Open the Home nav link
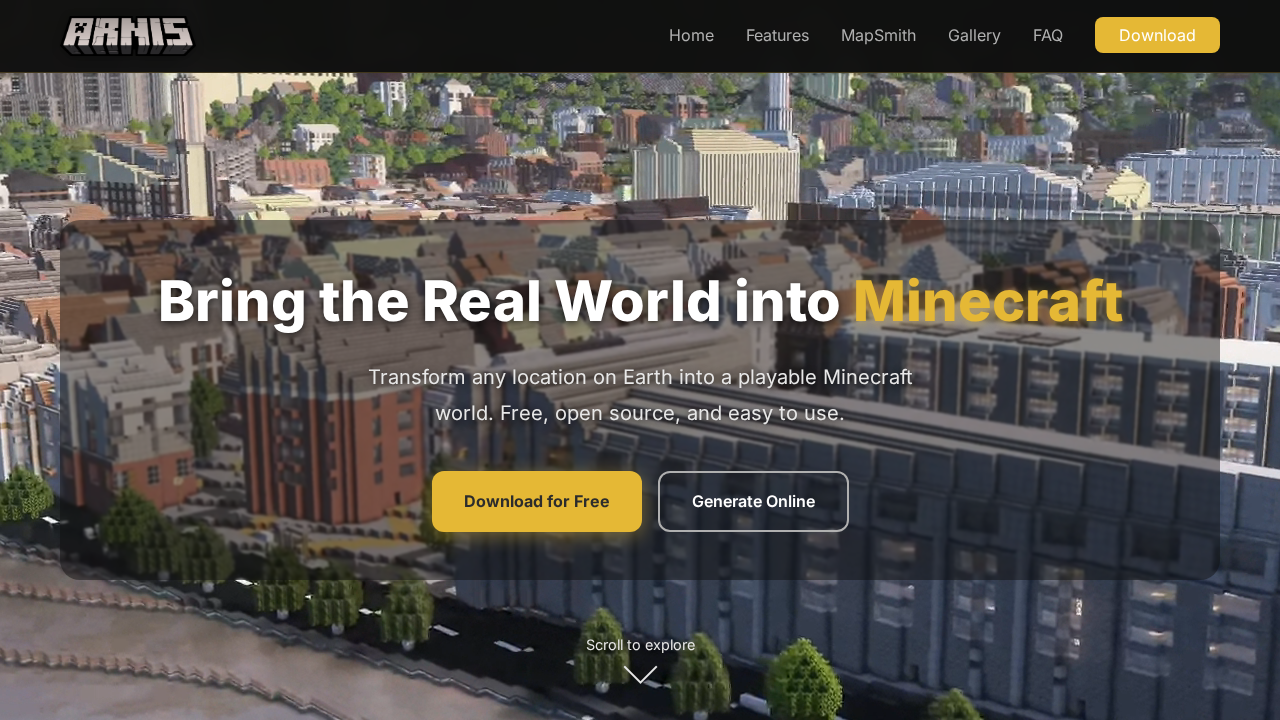 [691, 35]
